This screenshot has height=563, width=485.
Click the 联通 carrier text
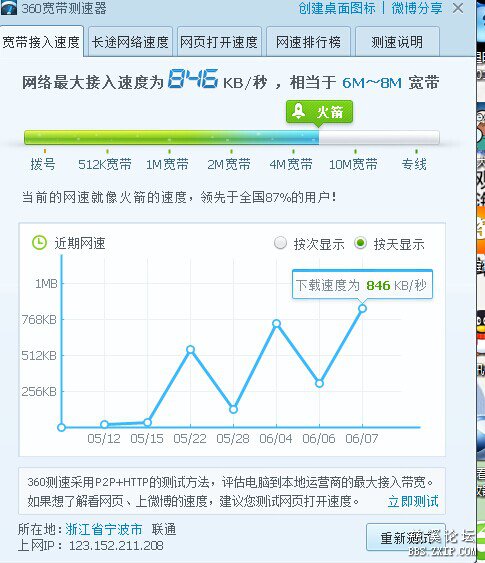tap(164, 529)
